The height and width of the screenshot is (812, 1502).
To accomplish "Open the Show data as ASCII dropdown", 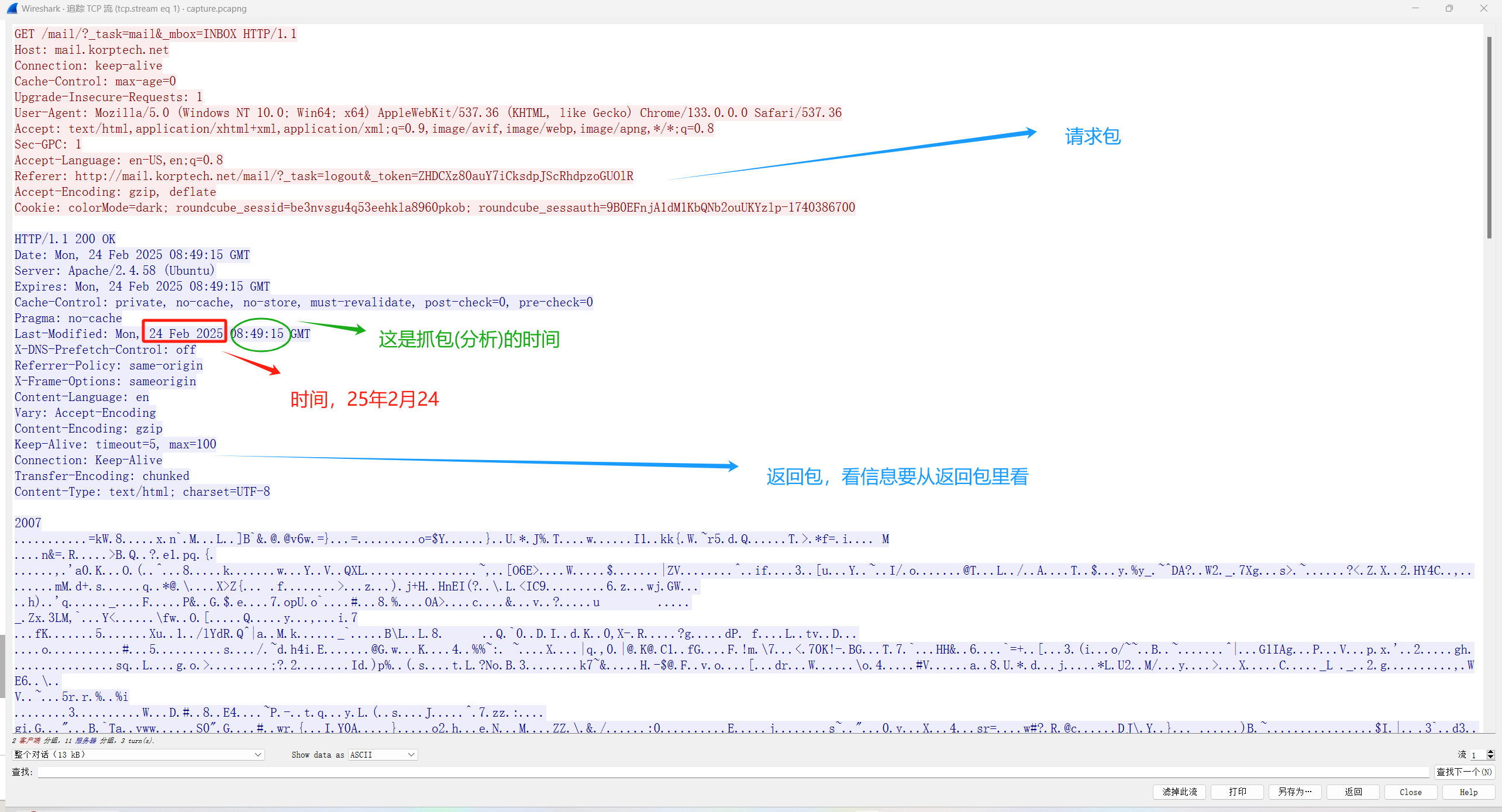I will click(x=383, y=755).
